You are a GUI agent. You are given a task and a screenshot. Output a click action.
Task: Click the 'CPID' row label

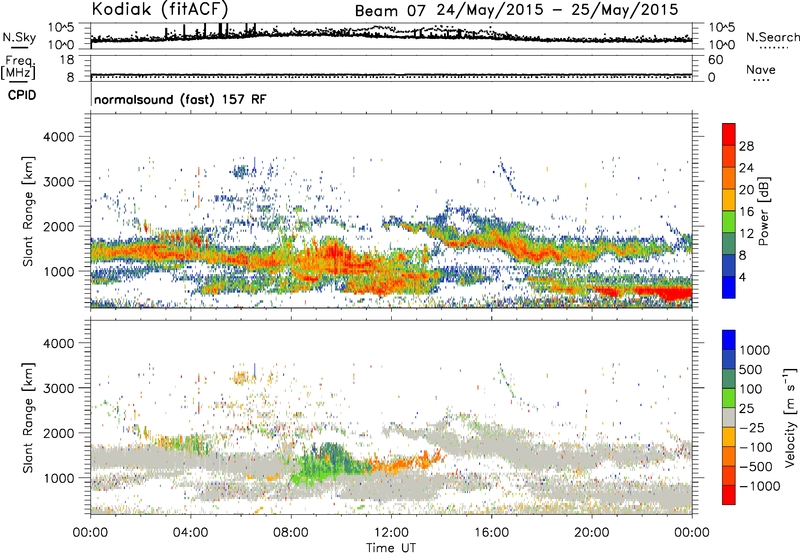click(x=22, y=95)
